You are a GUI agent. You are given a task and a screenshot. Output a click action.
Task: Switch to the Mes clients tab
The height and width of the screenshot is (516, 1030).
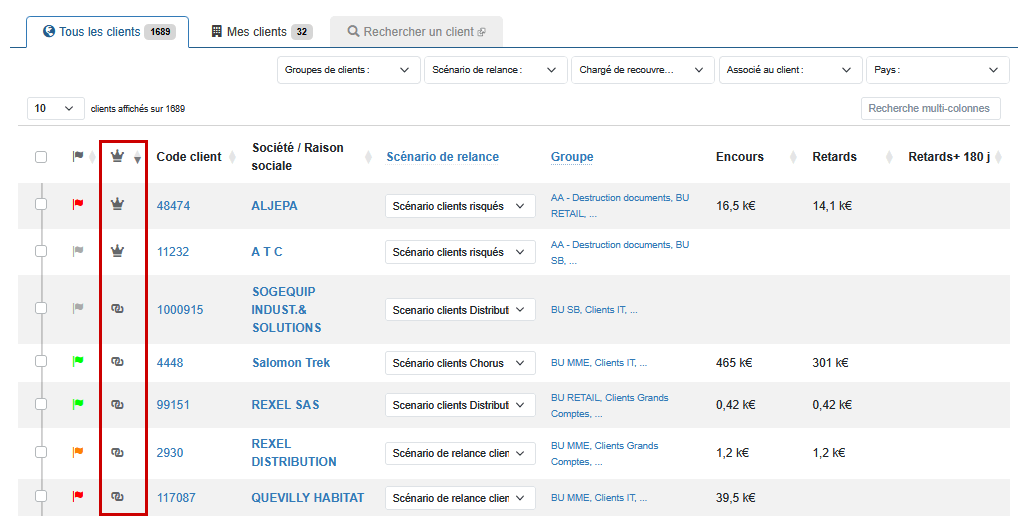(x=260, y=32)
